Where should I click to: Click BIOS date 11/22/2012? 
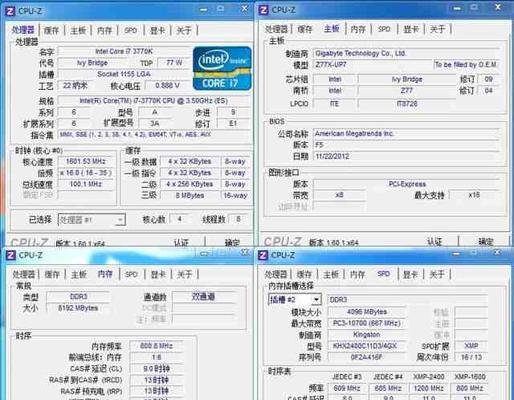click(406, 156)
